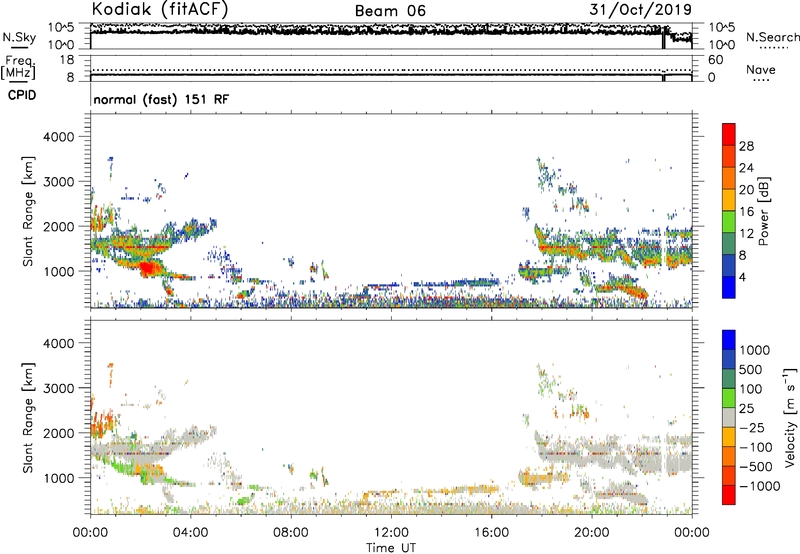Click the "18" frequency axis tick label

click(x=67, y=60)
